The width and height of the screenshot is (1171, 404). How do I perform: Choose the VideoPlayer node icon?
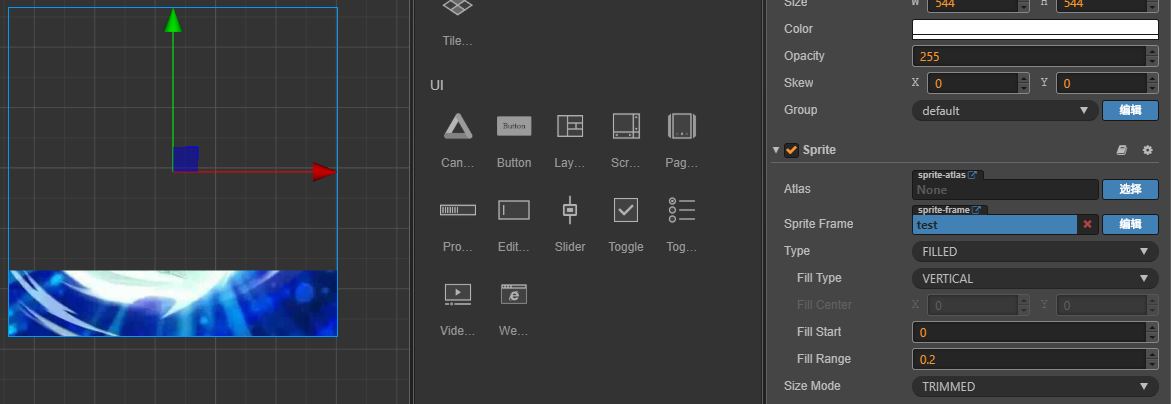[458, 293]
